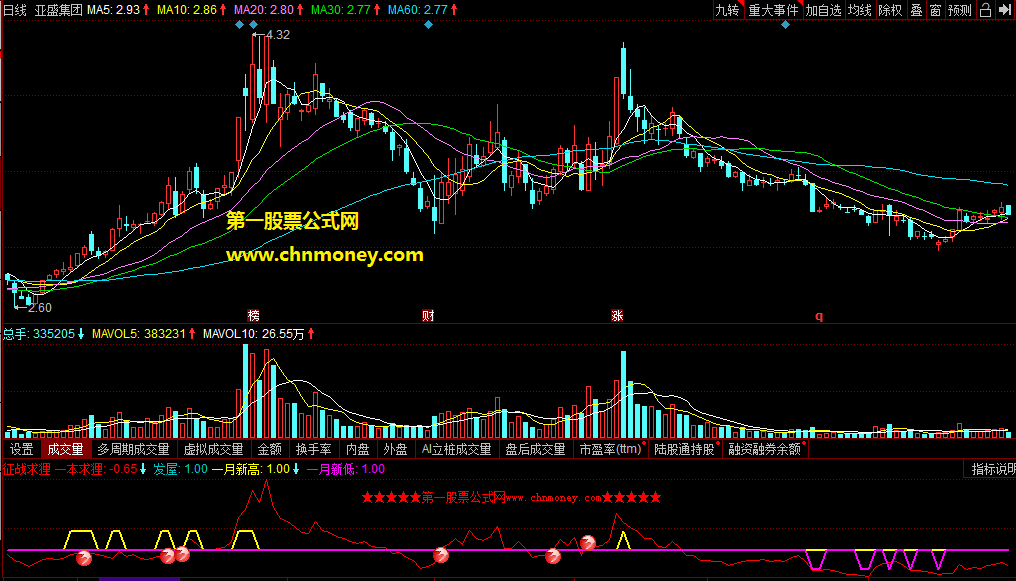Click the jump-to-end arrow icon
1016x581 pixels.
click(x=1005, y=10)
